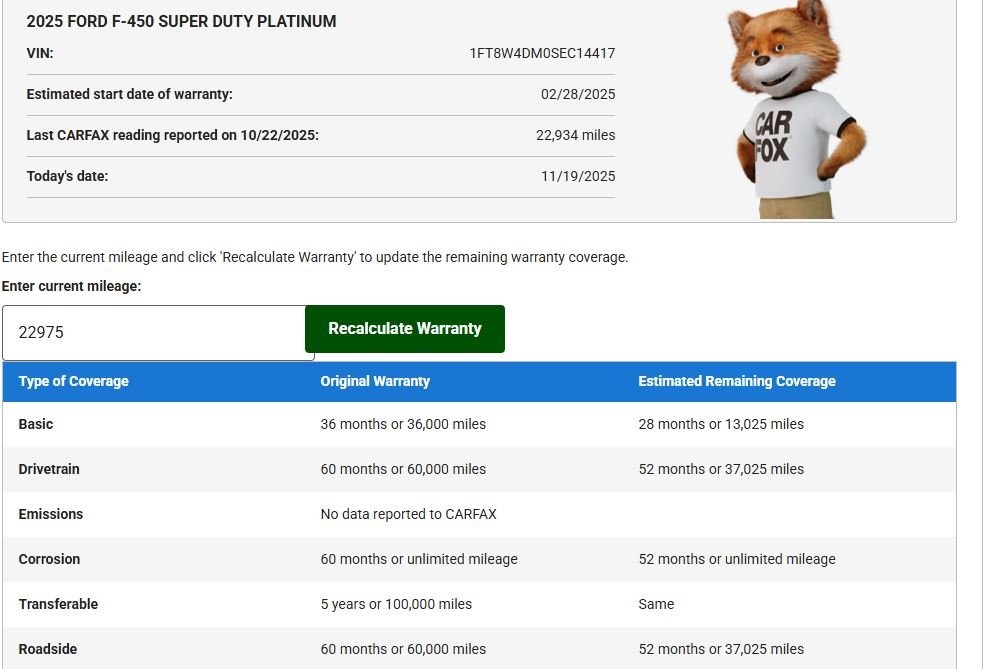This screenshot has width=986, height=669.
Task: Click the Estimated Remaining Coverage header
Action: (737, 381)
